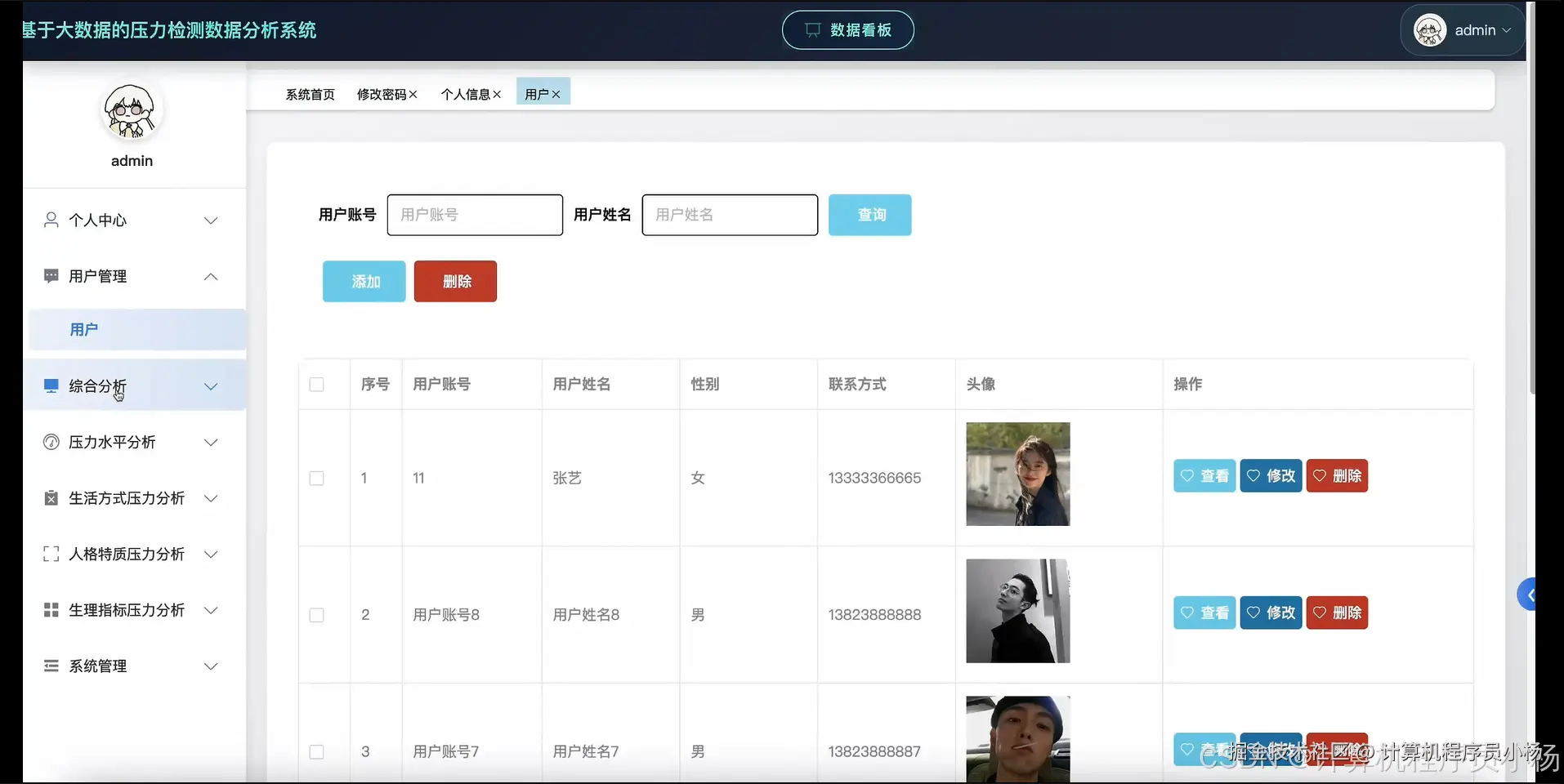
Task: Click the 查询 search button
Action: point(870,215)
